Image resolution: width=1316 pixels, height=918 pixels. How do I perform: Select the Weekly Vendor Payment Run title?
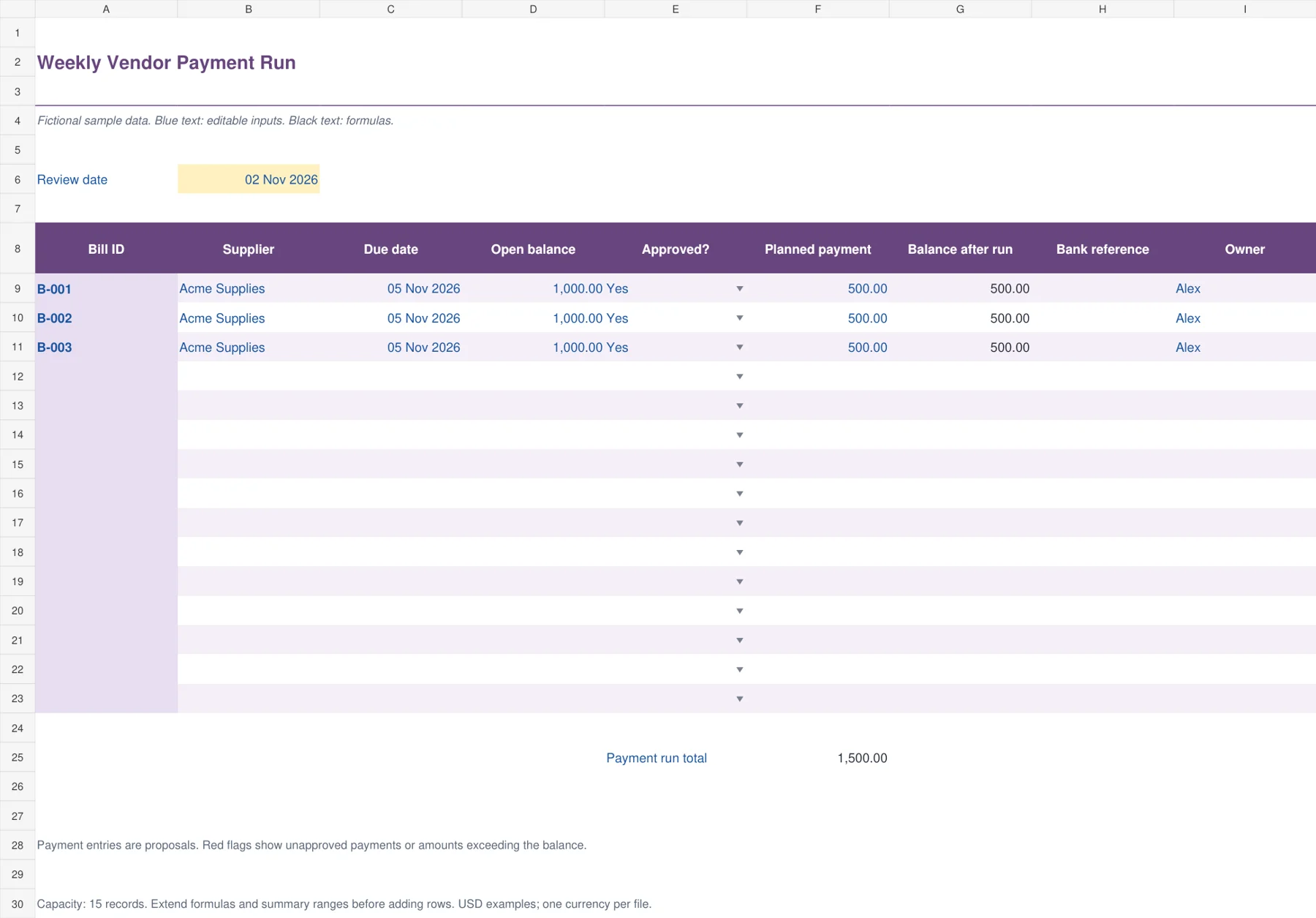pyautogui.click(x=167, y=63)
